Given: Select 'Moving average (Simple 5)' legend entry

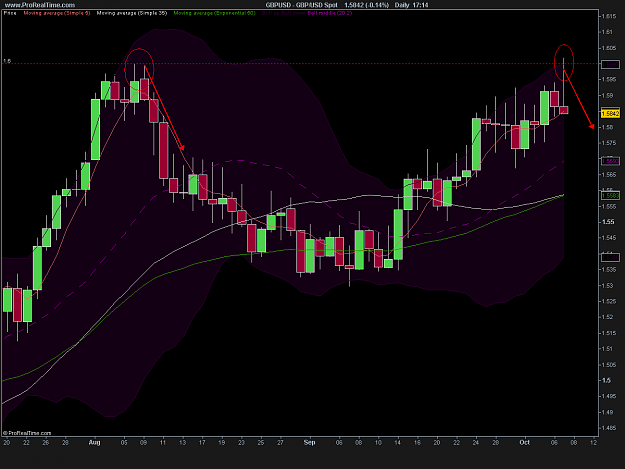Looking at the screenshot, I should (57, 13).
